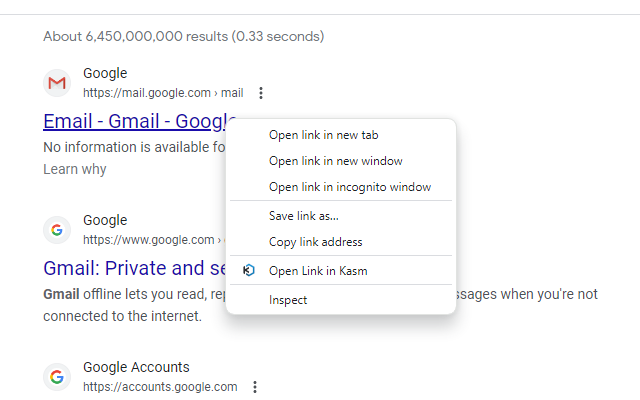640x400 pixels.
Task: Click the https://mail.google.com URL text
Action: coord(150,93)
